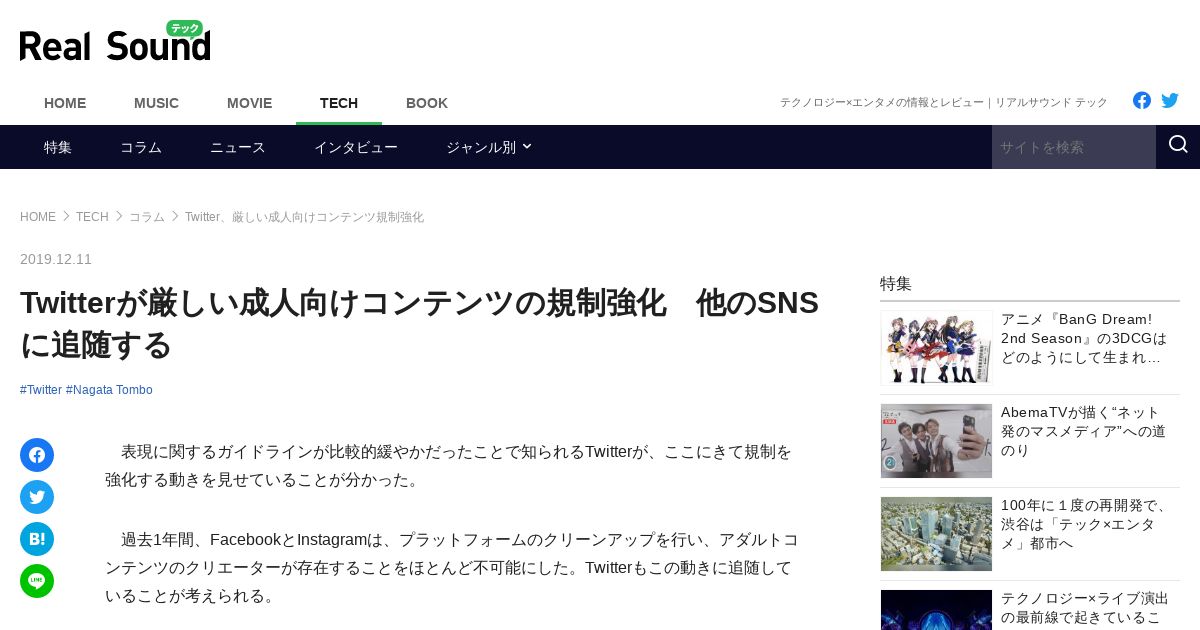1200x630 pixels.
Task: Click the BanG Dream! feature thumbnail
Action: click(936, 348)
